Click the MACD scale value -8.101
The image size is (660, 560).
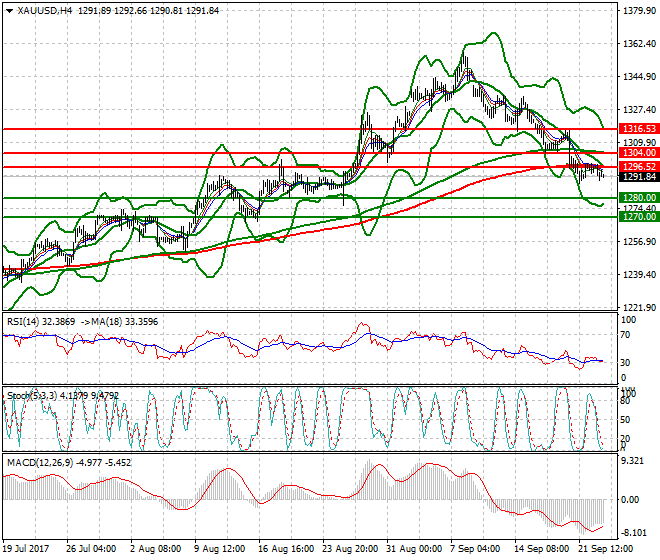coord(633,533)
